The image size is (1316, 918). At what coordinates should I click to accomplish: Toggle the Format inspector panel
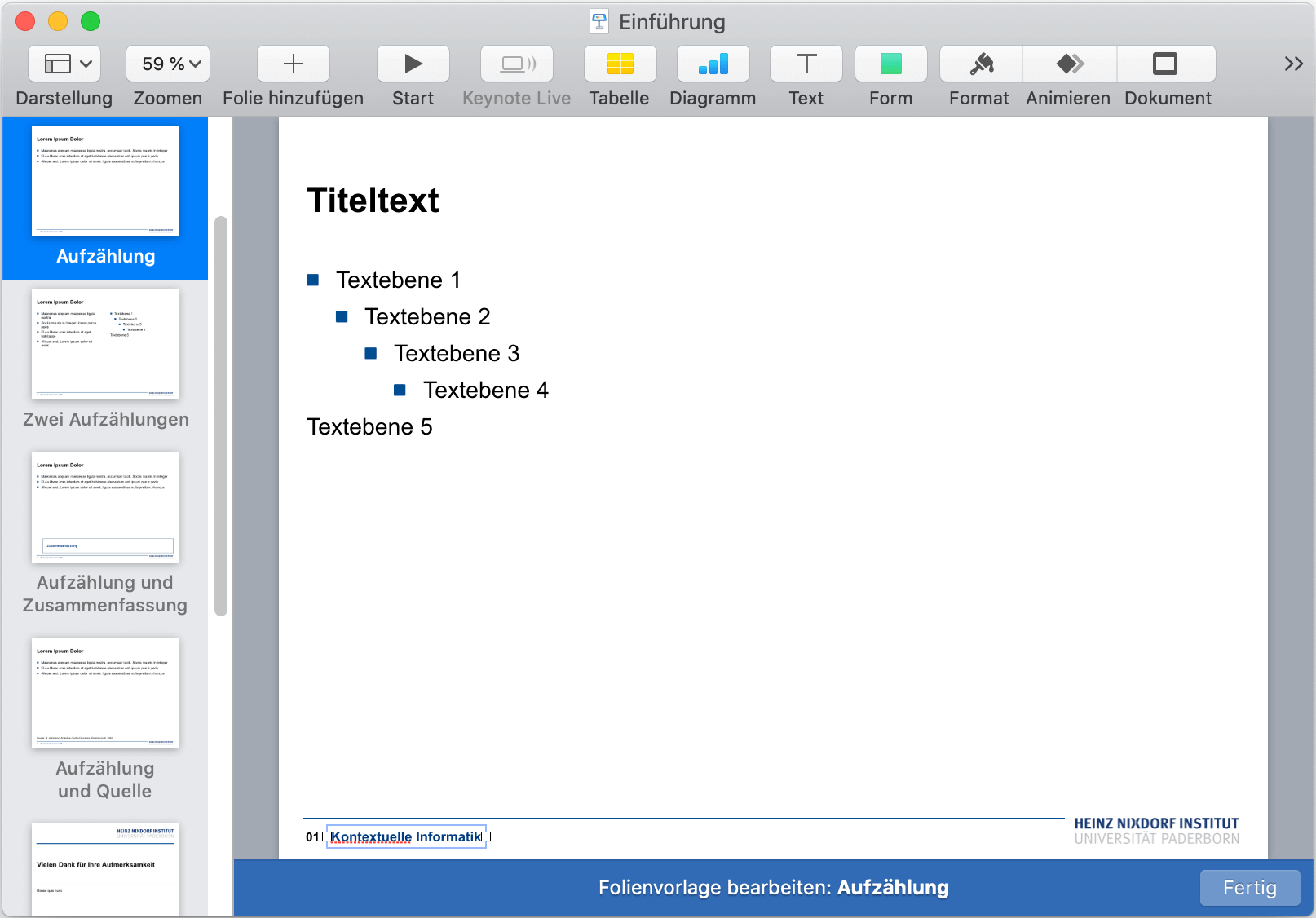tap(980, 64)
